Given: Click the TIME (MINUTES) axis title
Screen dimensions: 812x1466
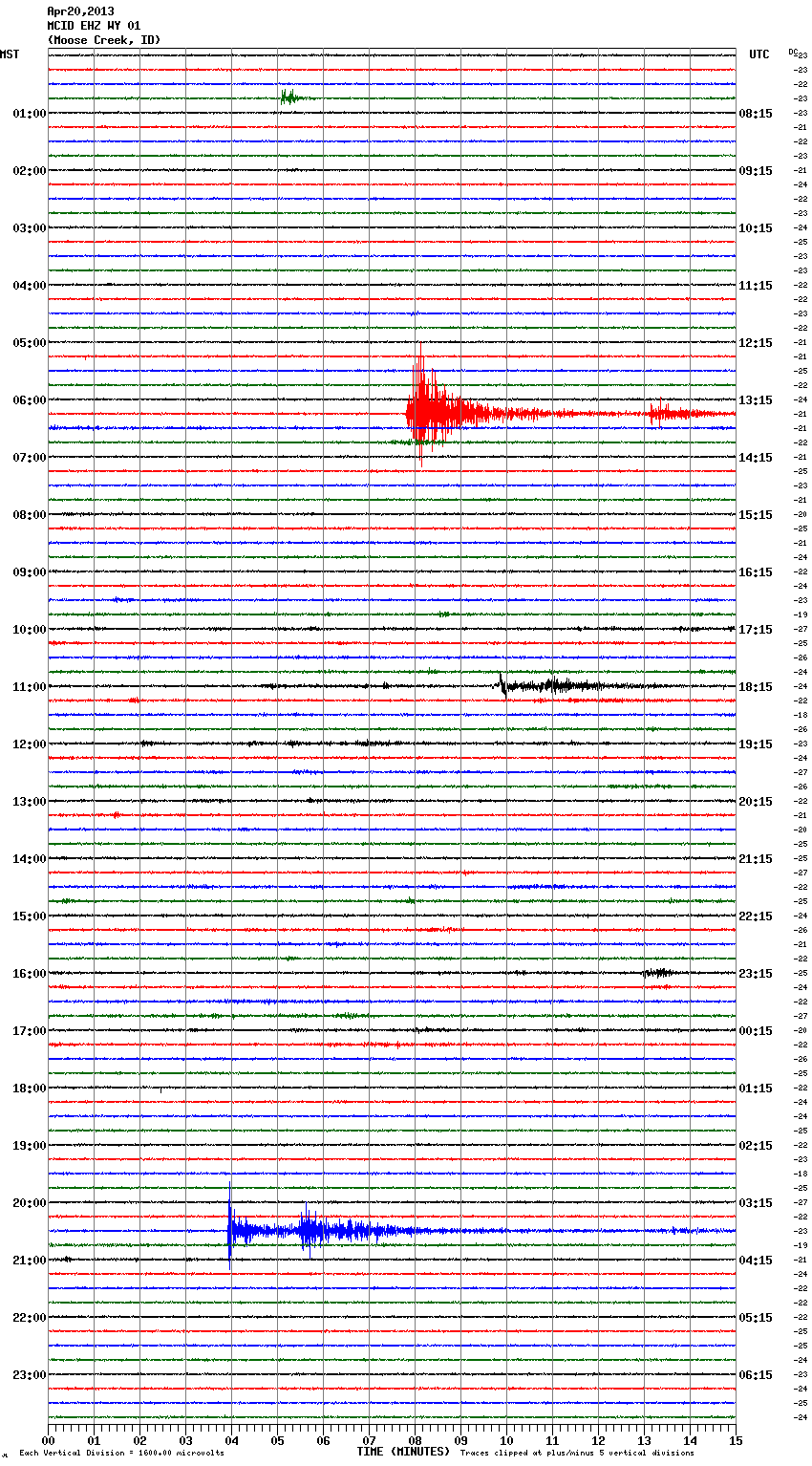Looking at the screenshot, I should 403,1452.
